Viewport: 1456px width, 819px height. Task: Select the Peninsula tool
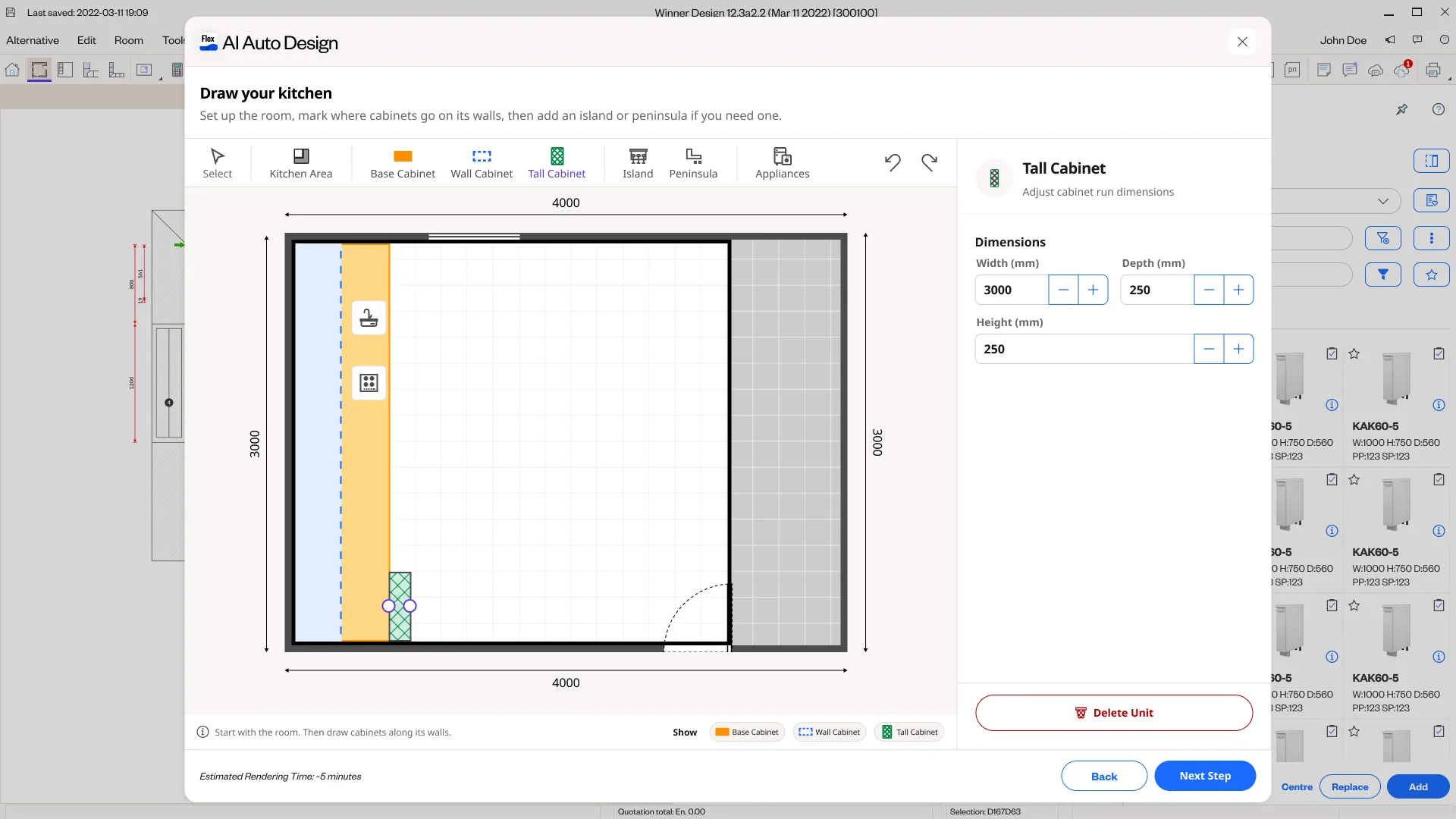(693, 163)
